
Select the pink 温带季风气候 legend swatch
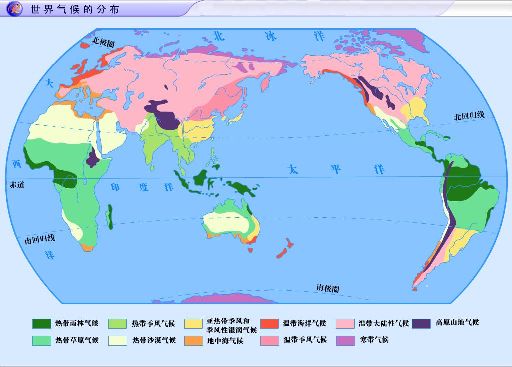269,341
